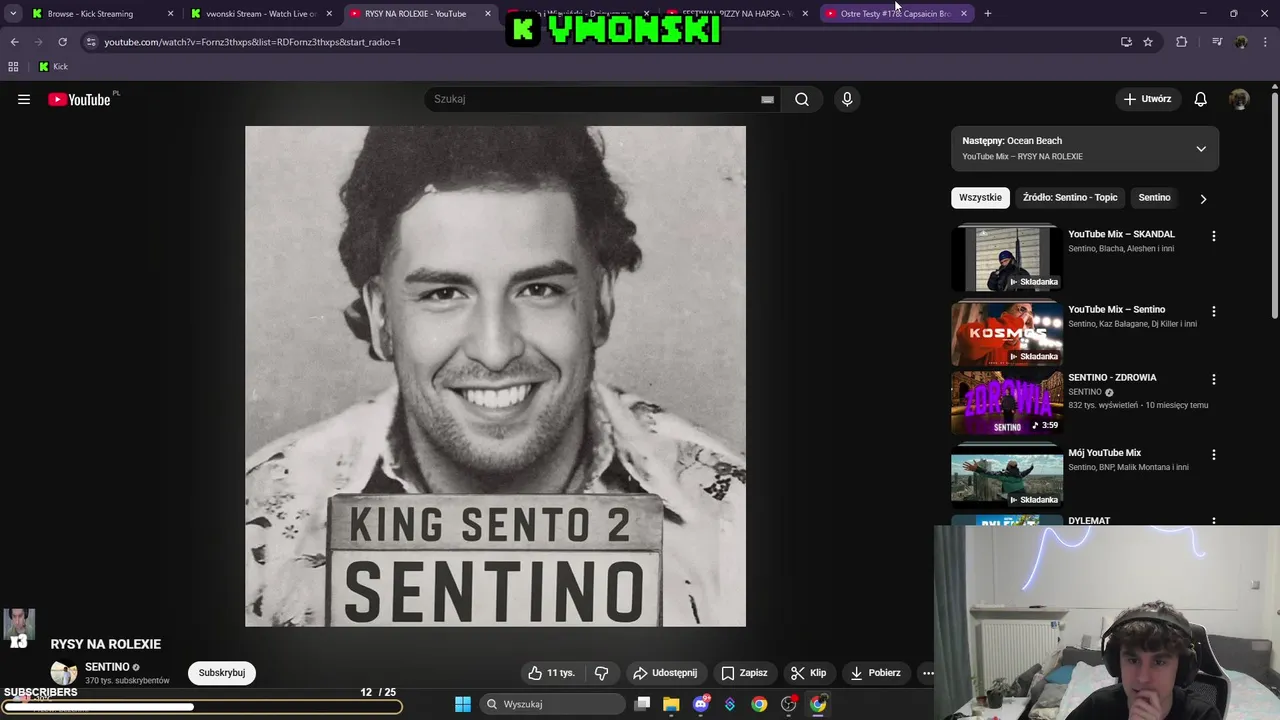Open the Sentino channel avatar

(x=64, y=673)
